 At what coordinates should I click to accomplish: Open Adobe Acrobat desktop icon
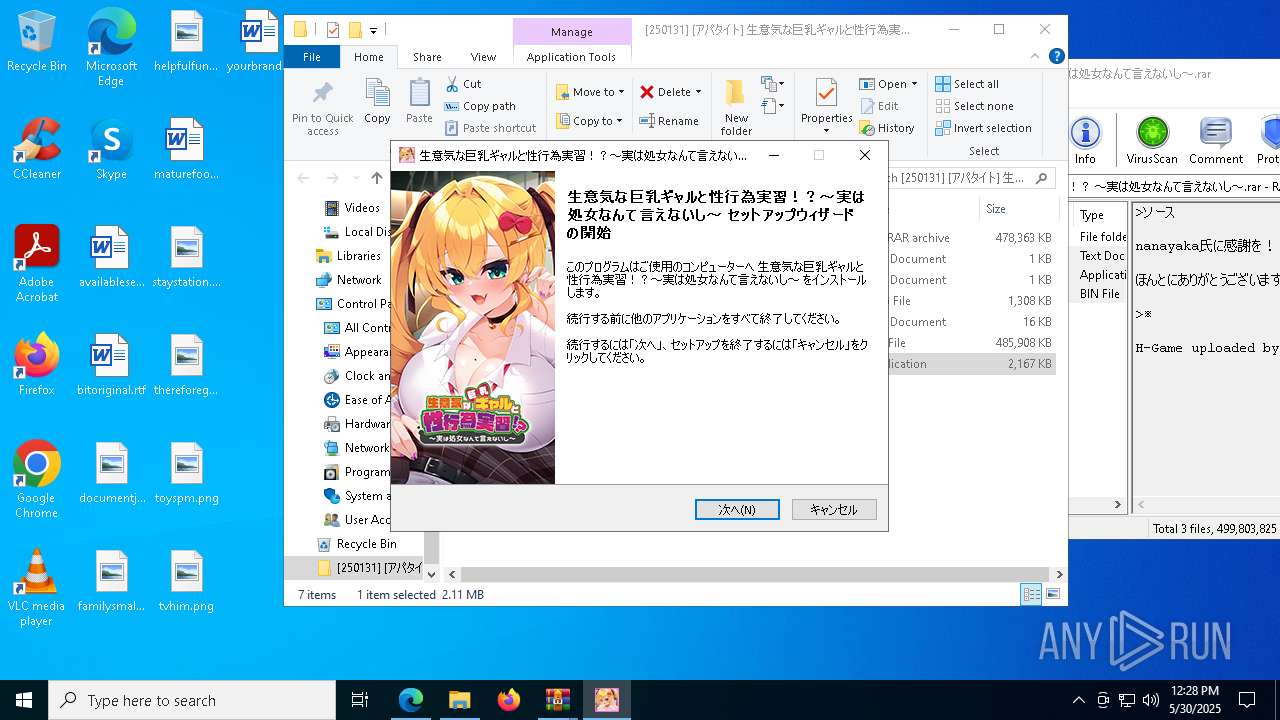37,264
